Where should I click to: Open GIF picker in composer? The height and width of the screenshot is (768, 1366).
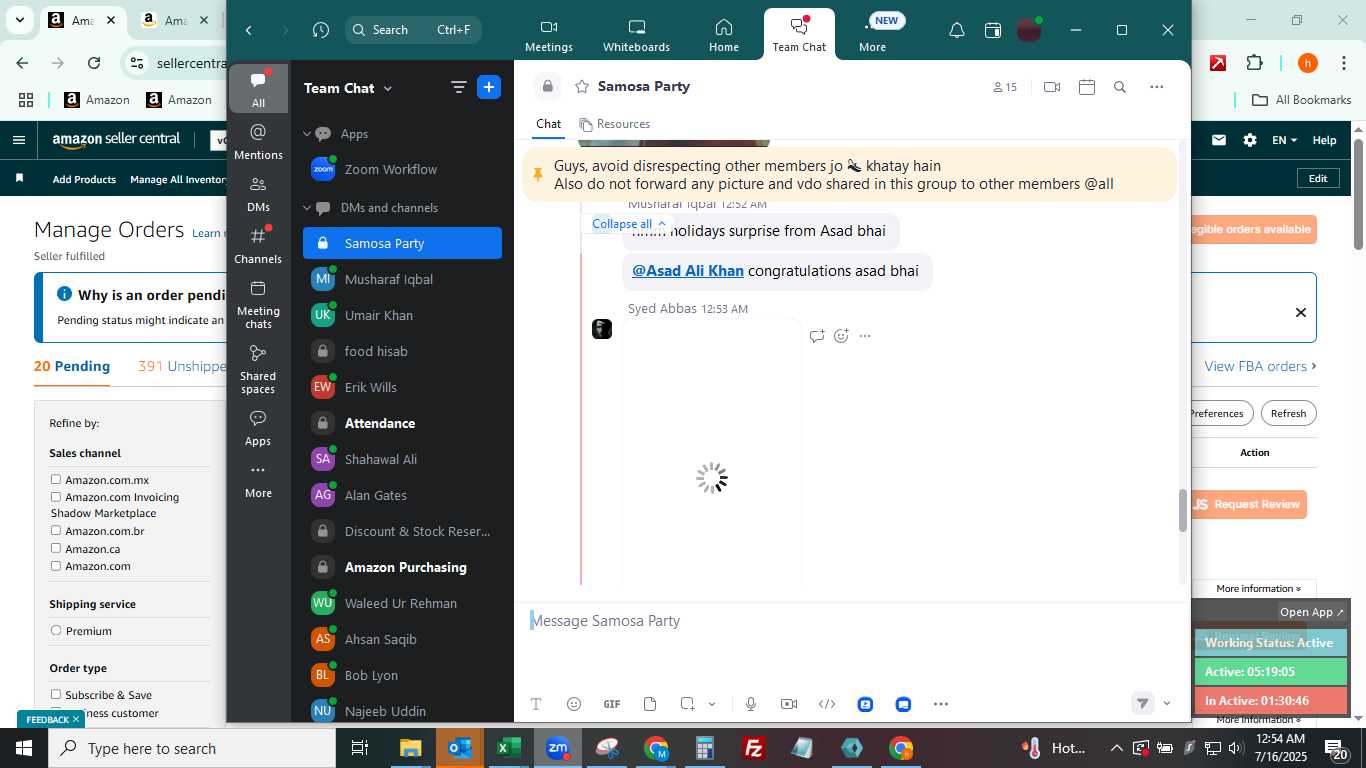coord(612,704)
